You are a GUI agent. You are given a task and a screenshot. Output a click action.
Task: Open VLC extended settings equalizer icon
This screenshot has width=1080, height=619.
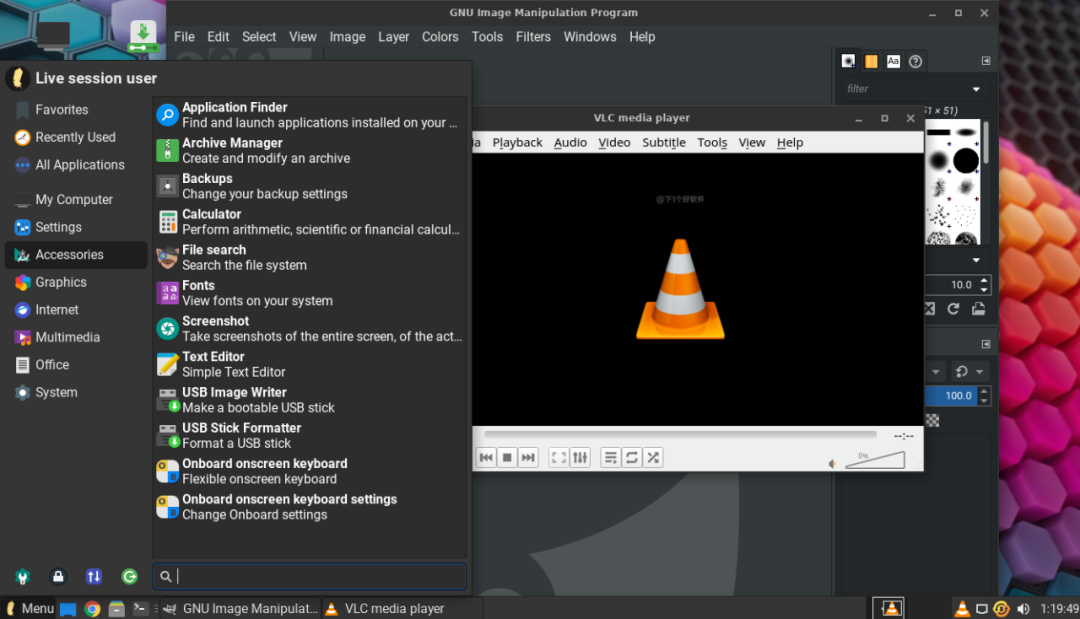(x=581, y=458)
